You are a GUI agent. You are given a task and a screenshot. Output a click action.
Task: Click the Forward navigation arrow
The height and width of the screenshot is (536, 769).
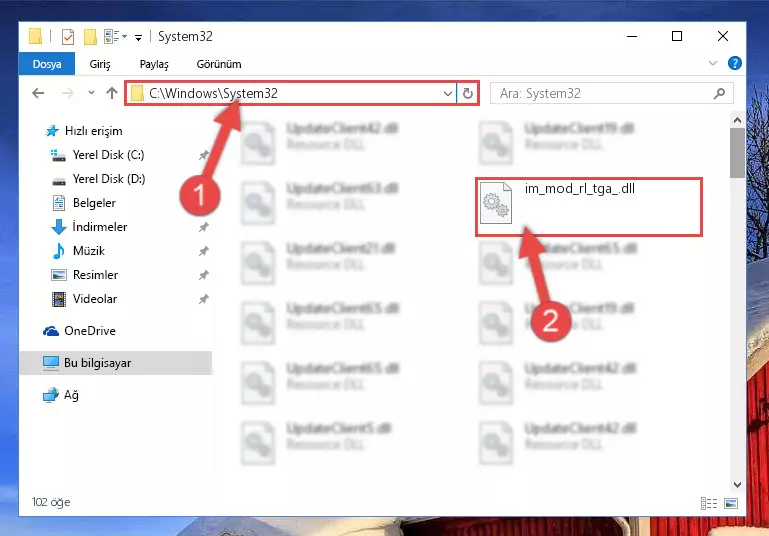(x=67, y=93)
